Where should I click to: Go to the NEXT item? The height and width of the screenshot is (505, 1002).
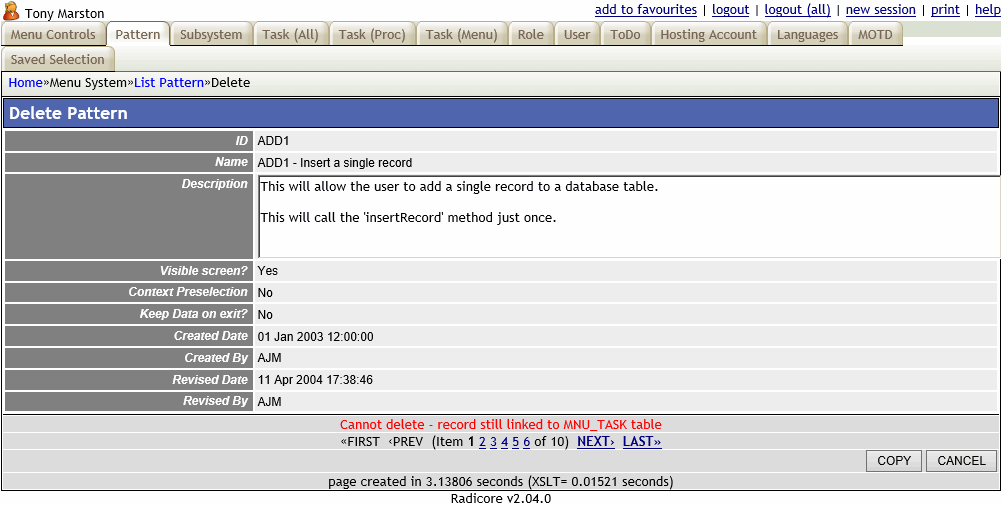(595, 442)
